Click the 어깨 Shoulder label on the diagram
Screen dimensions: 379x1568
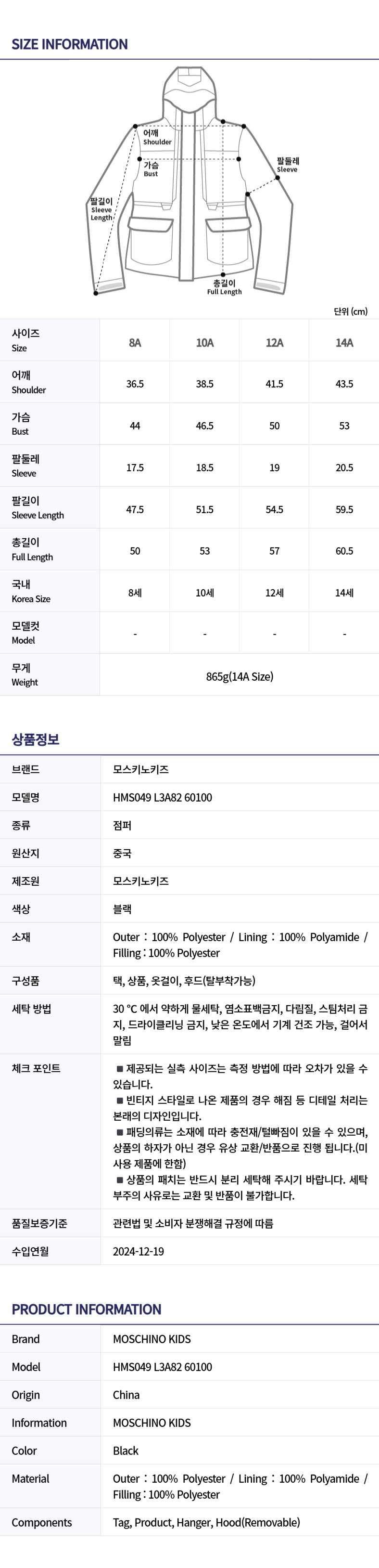pos(157,137)
